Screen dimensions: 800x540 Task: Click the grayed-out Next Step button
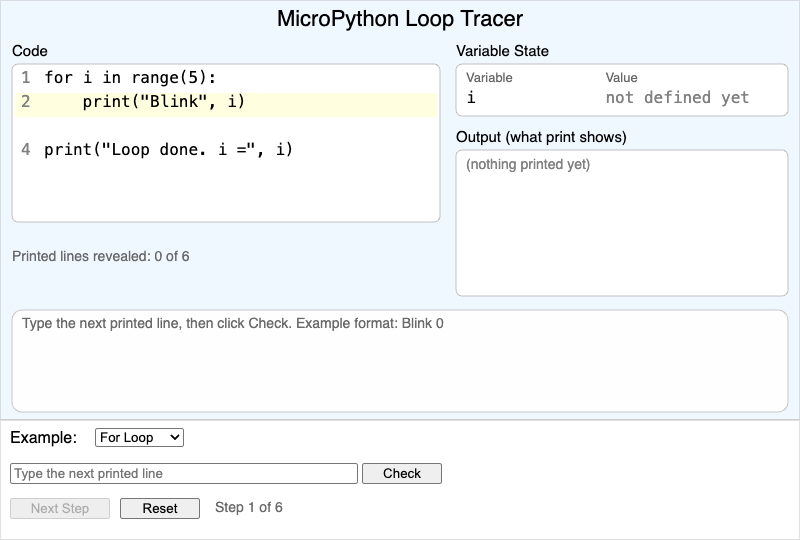click(60, 508)
